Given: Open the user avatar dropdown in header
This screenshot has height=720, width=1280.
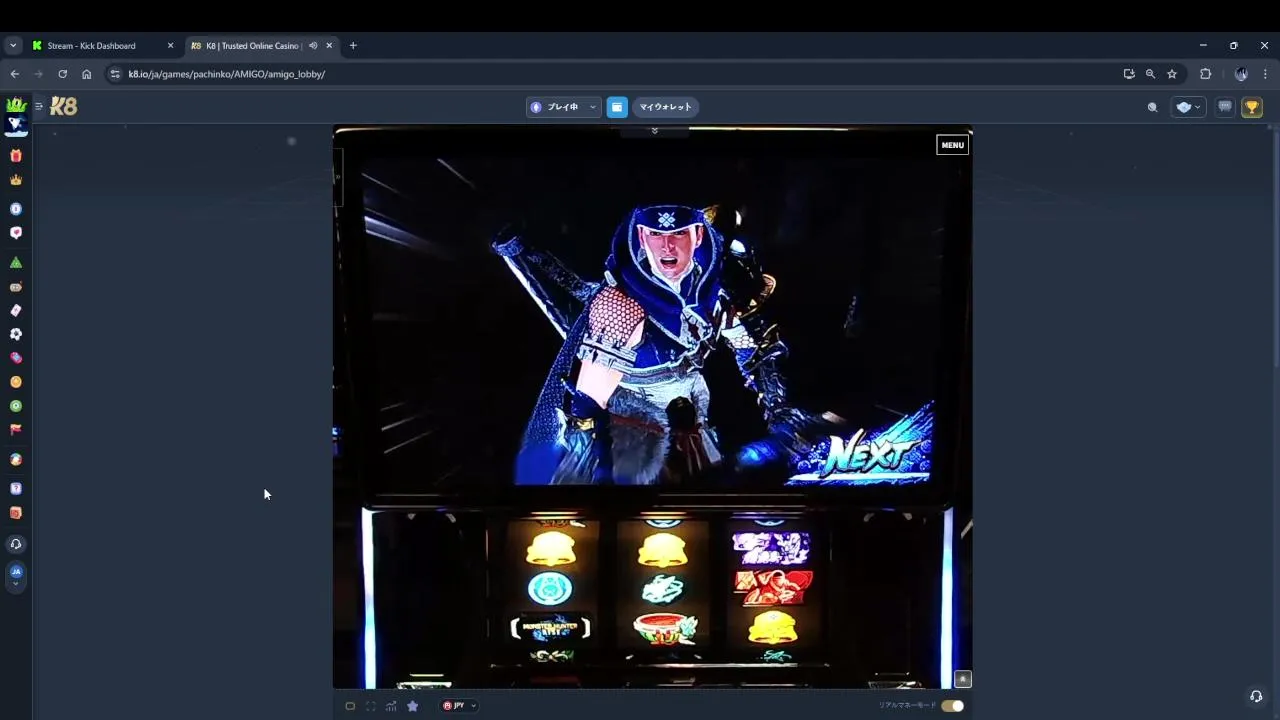Looking at the screenshot, I should [x=1189, y=107].
